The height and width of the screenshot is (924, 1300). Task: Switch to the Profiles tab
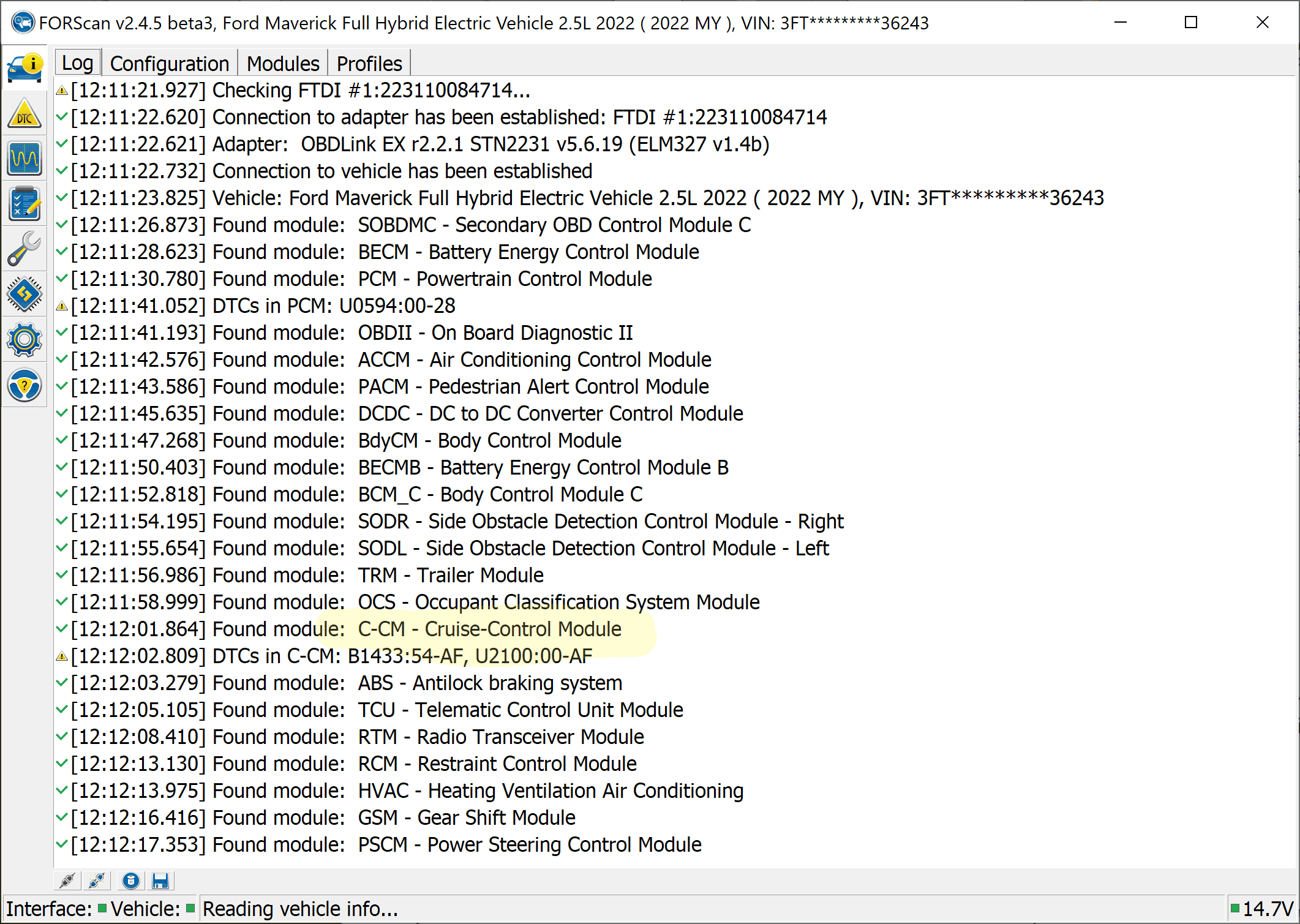point(369,63)
